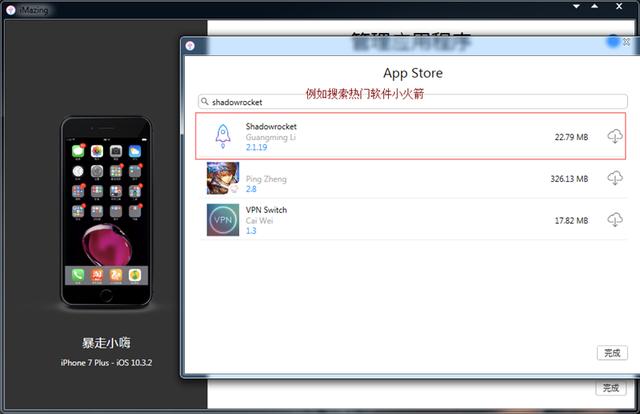The width and height of the screenshot is (640, 414).
Task: Download the Ping Zheng game via cloud icon
Action: 615,178
